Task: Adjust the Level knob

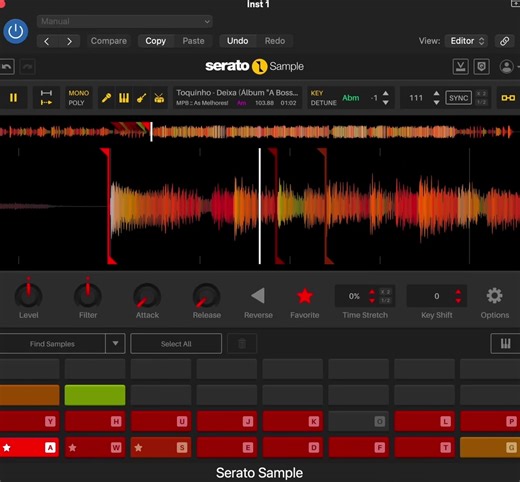Action: pyautogui.click(x=29, y=296)
